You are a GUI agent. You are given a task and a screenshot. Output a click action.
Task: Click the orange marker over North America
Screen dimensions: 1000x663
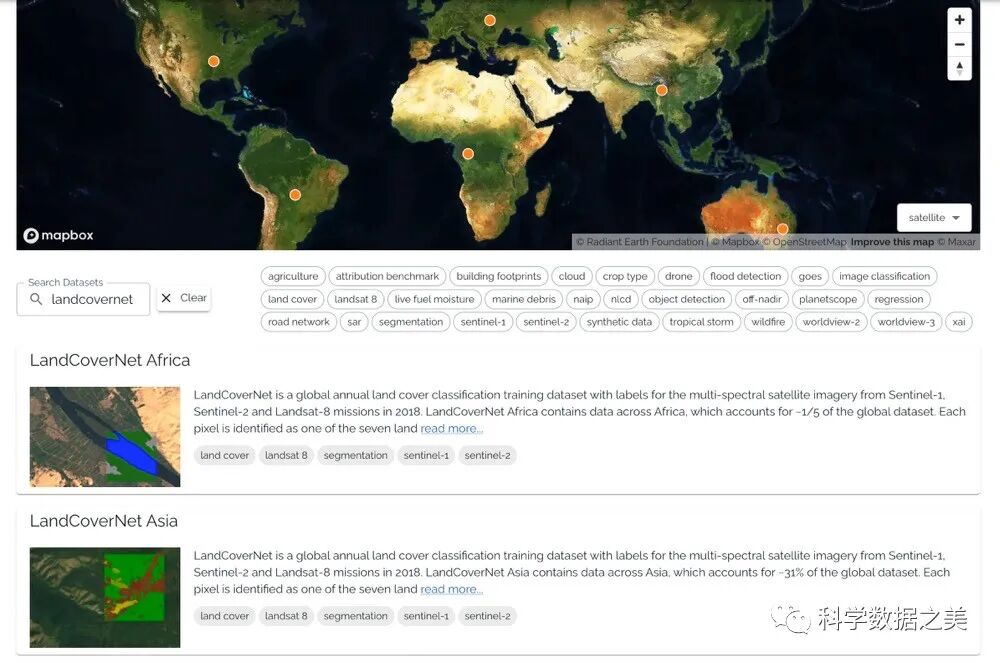213,62
